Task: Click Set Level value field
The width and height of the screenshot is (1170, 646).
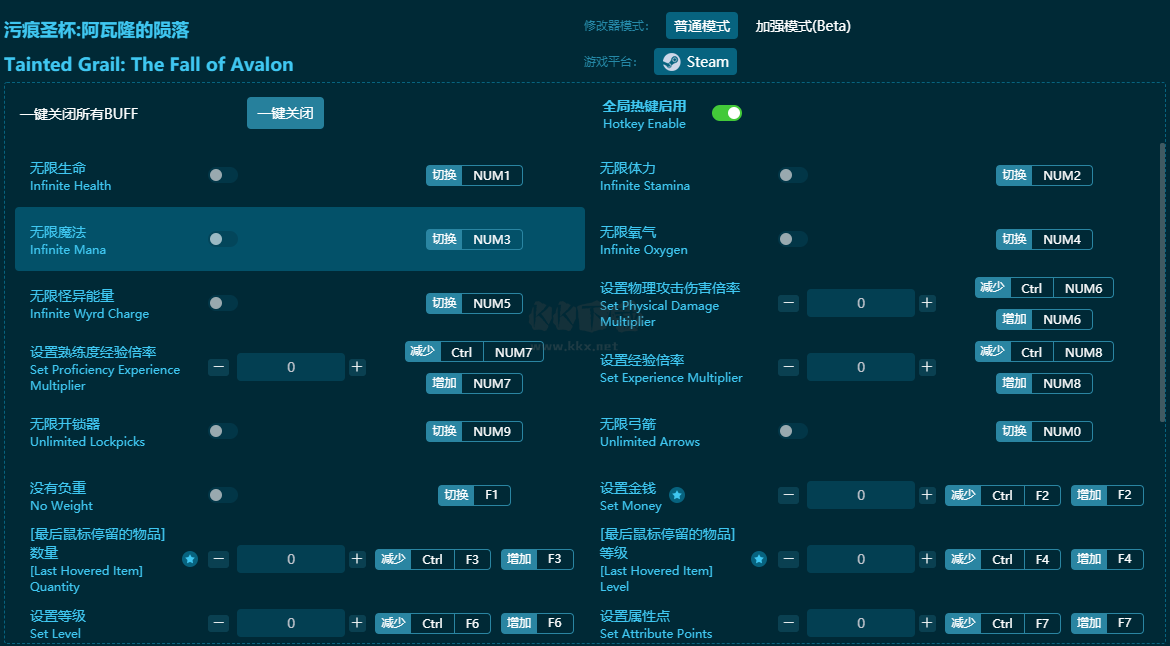Action: [291, 623]
